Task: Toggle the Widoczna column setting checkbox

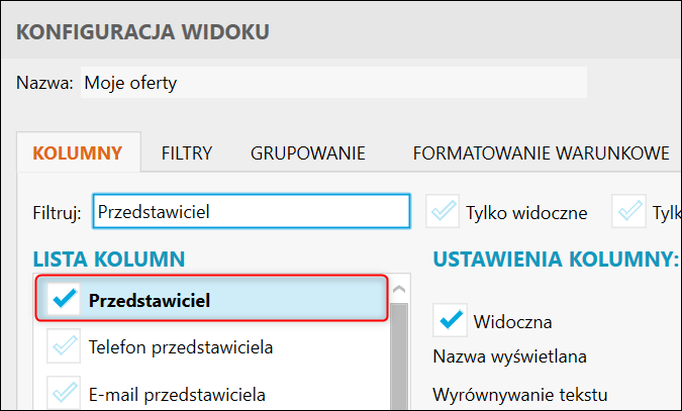Action: [450, 321]
